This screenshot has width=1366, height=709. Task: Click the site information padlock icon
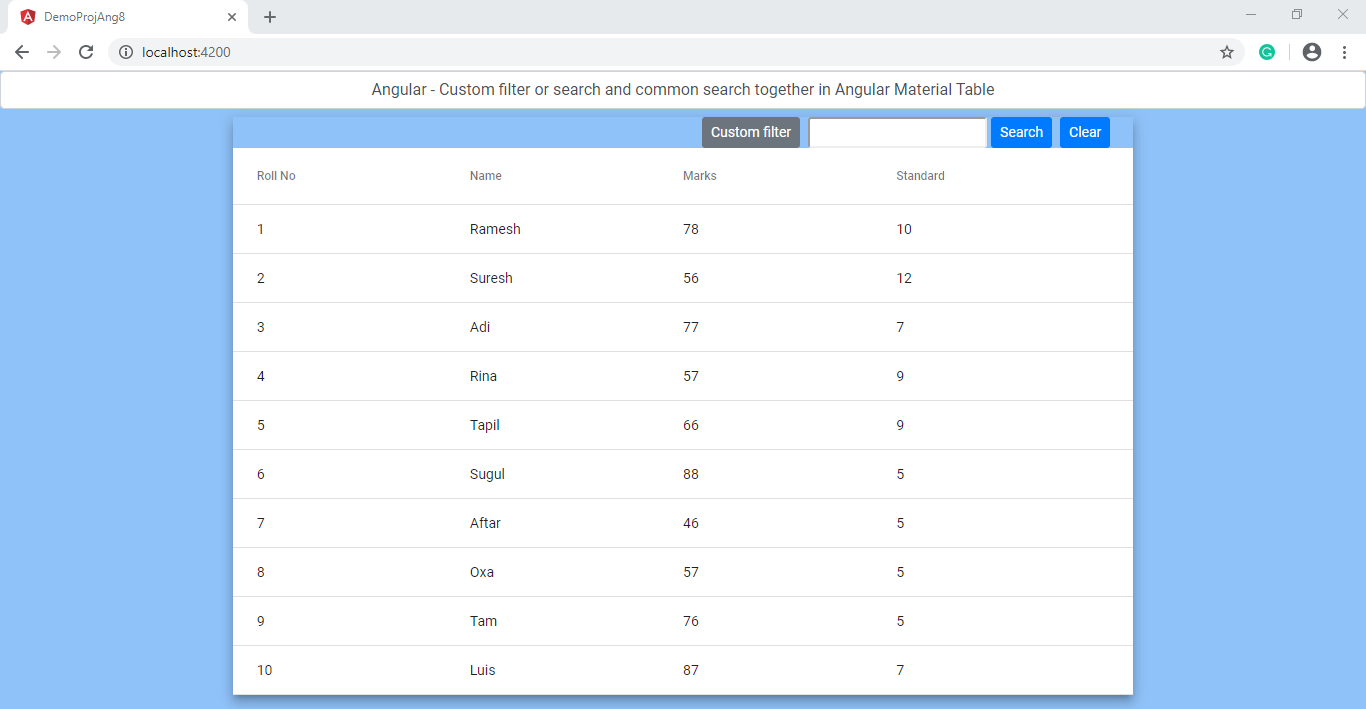[x=124, y=51]
